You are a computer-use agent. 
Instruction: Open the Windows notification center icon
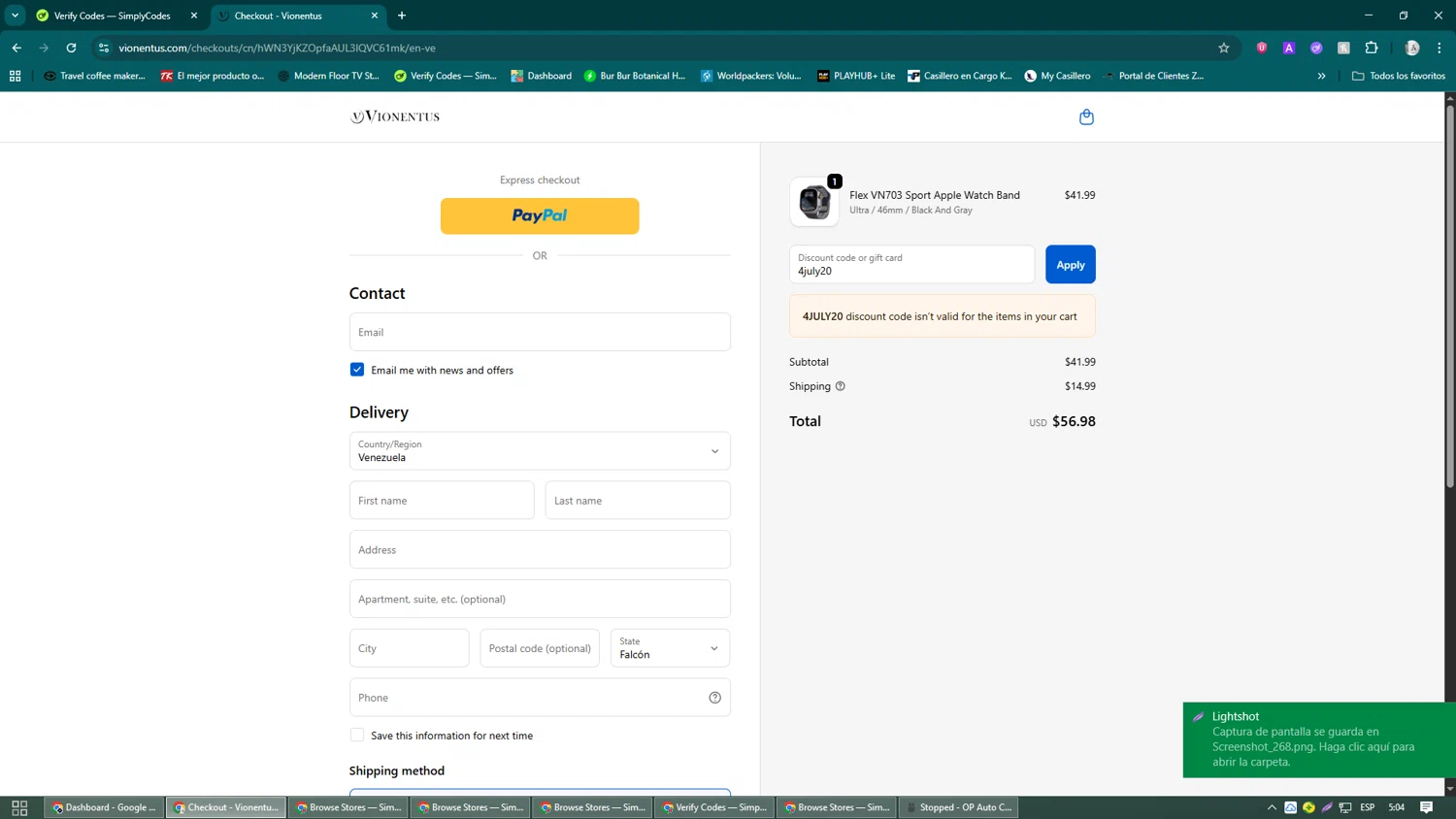1427,807
